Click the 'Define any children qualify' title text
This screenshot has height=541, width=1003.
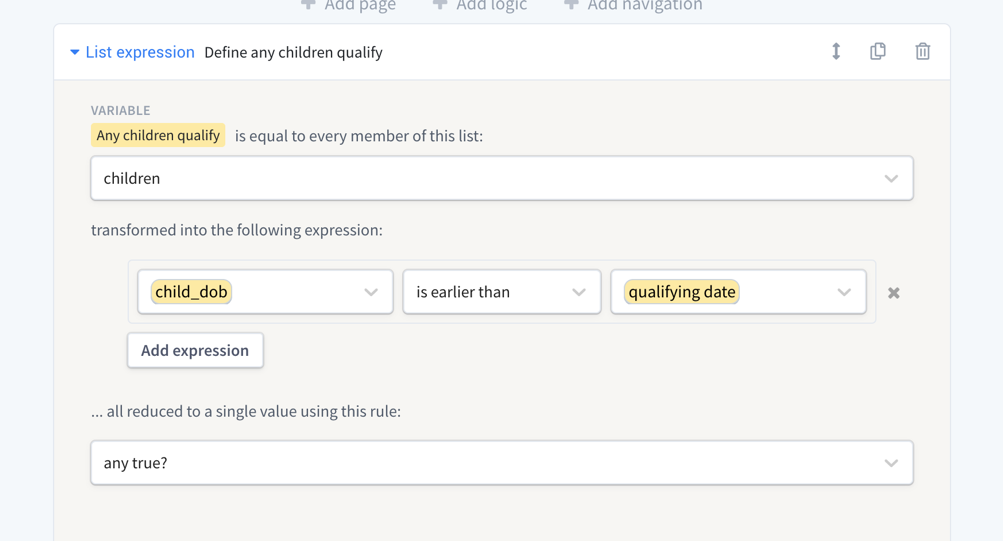293,52
